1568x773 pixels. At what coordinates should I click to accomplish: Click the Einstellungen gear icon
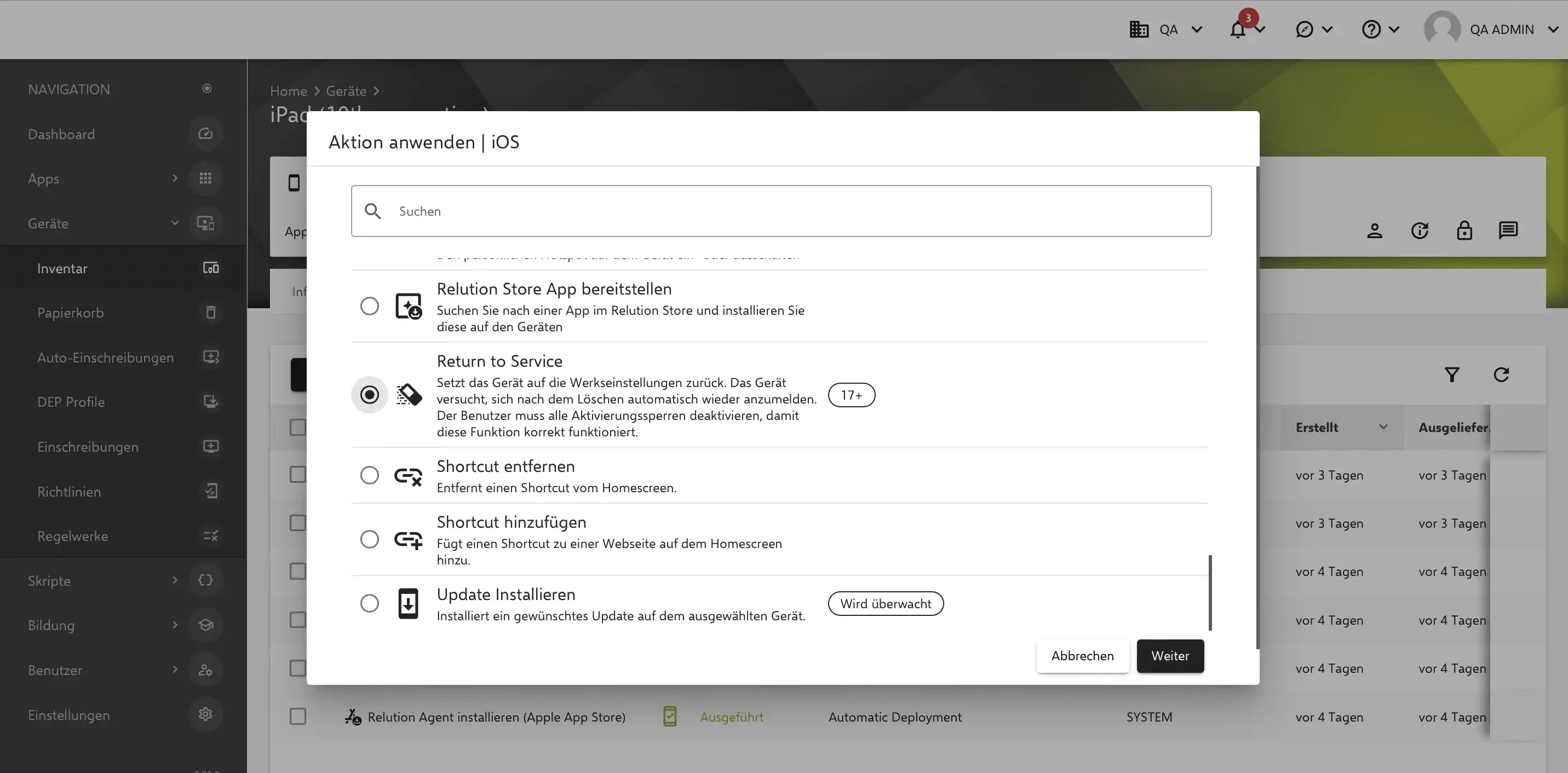(206, 714)
